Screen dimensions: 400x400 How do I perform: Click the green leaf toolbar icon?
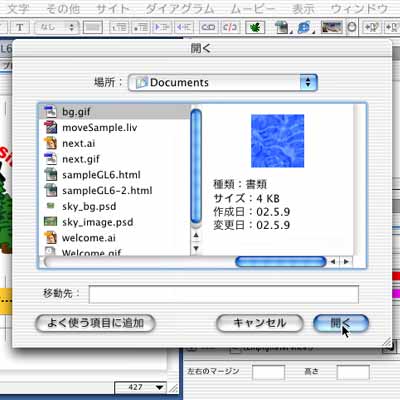(x=255, y=27)
